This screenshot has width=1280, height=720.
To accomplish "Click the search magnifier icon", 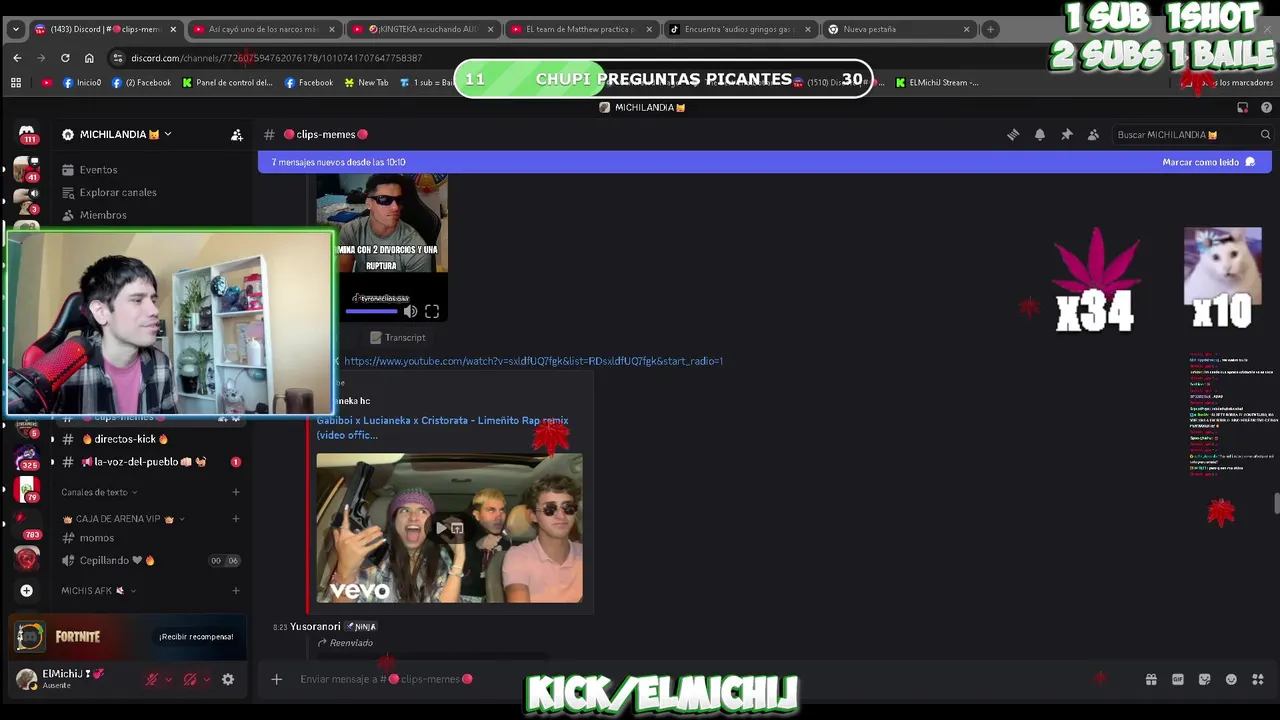I will pos(1265,135).
